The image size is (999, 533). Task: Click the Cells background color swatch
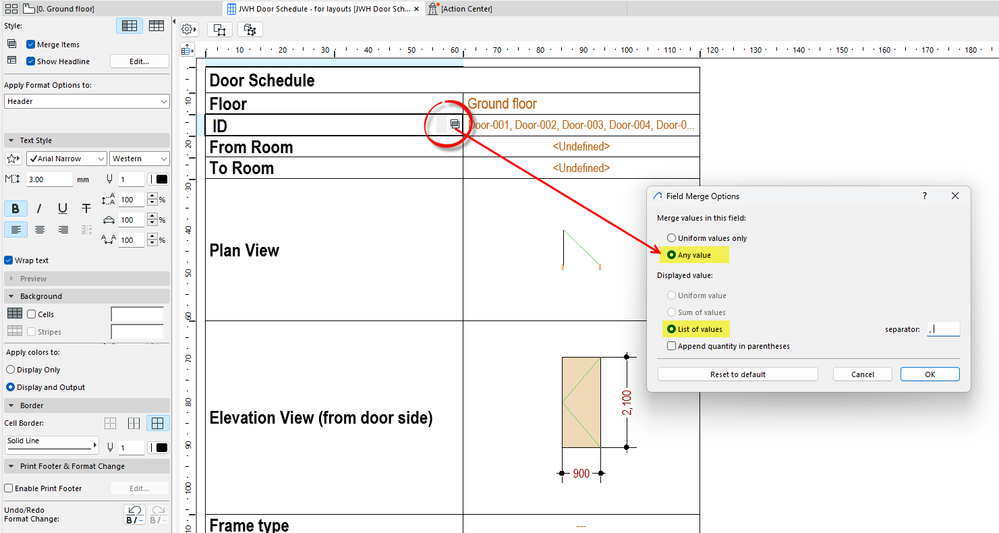[x=138, y=314]
